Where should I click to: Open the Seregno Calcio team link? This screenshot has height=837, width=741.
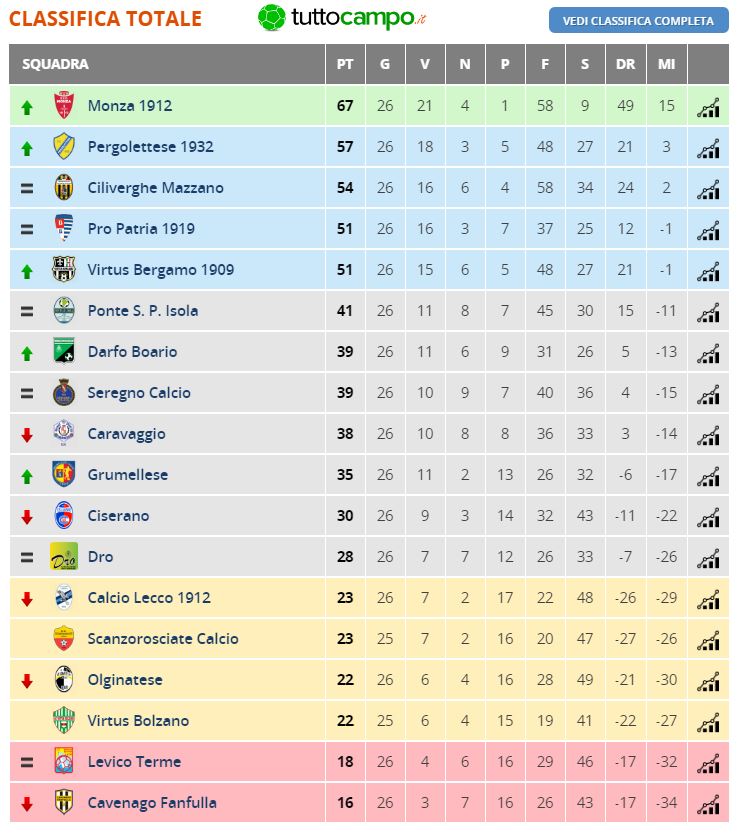(x=139, y=393)
